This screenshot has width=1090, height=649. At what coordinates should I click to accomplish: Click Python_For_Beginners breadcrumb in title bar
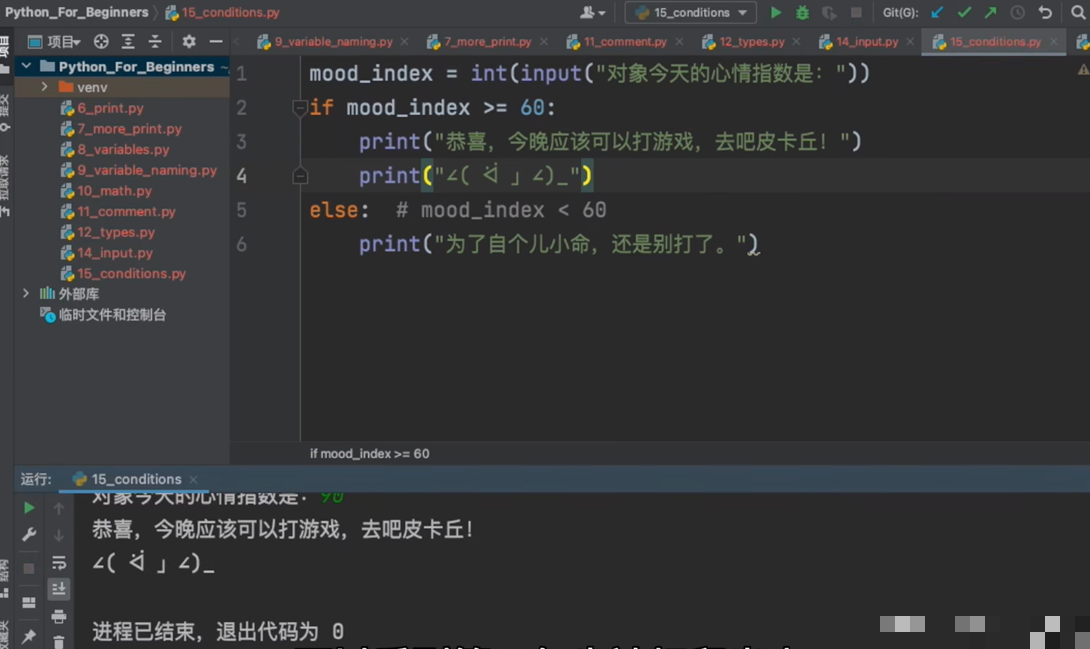point(76,13)
